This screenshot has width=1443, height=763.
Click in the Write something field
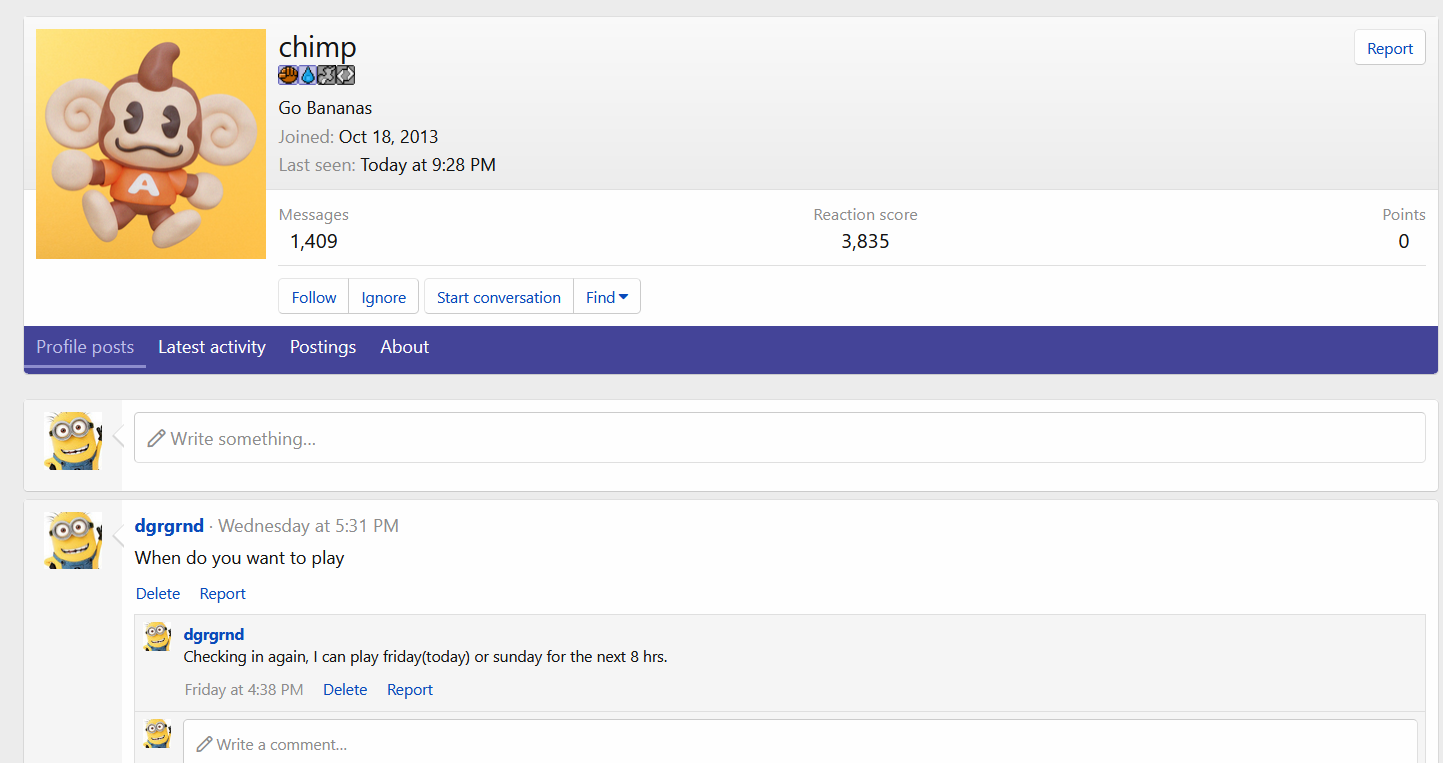780,439
